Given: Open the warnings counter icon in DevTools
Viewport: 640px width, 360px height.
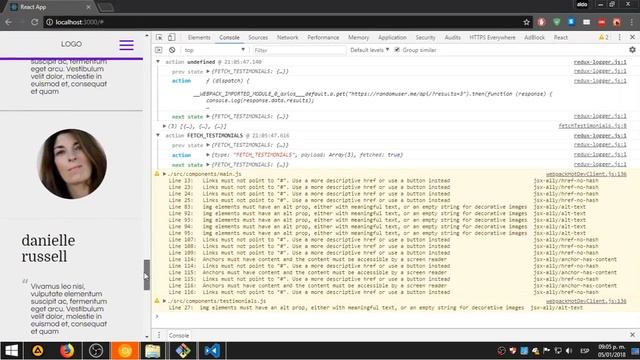Looking at the screenshot, I should point(603,37).
